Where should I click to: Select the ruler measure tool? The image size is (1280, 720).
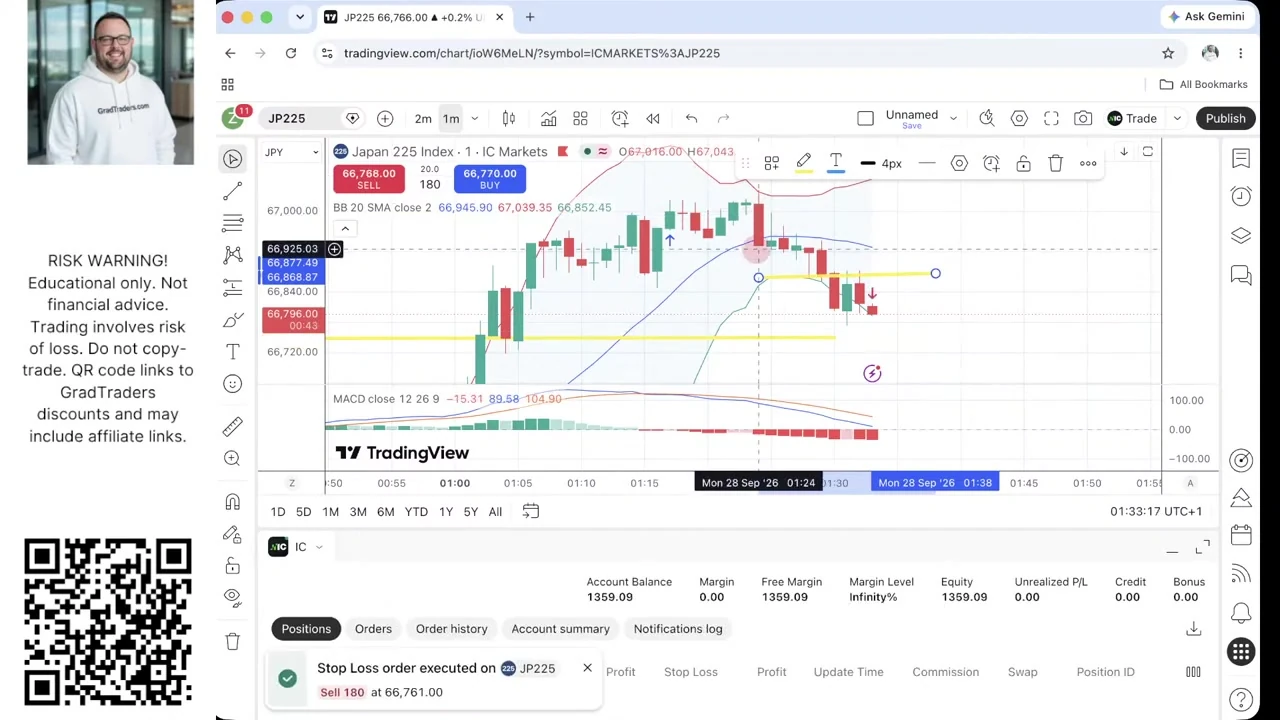[x=233, y=426]
